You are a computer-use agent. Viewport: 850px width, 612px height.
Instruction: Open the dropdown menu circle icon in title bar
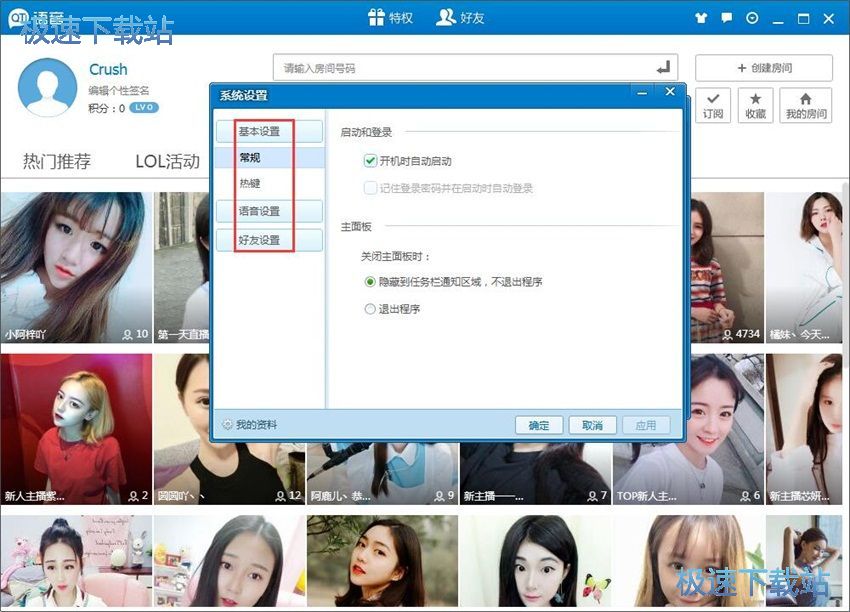coord(752,18)
